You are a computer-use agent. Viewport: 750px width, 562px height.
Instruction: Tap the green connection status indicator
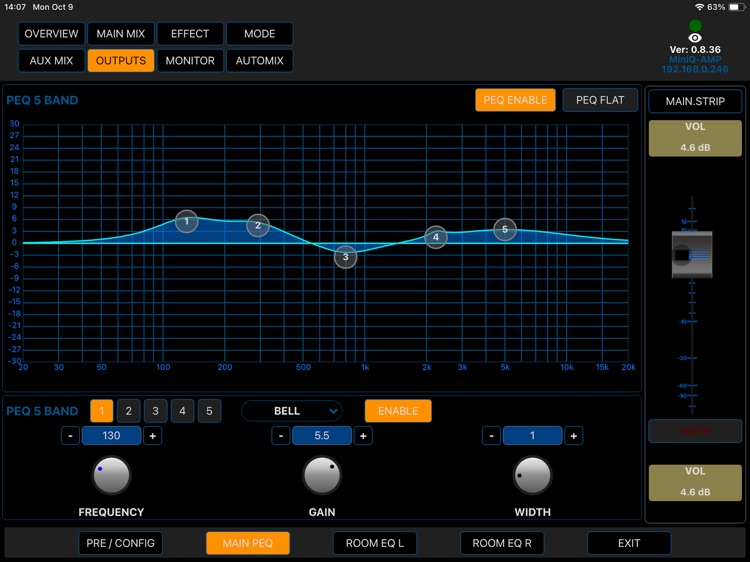tap(695, 25)
